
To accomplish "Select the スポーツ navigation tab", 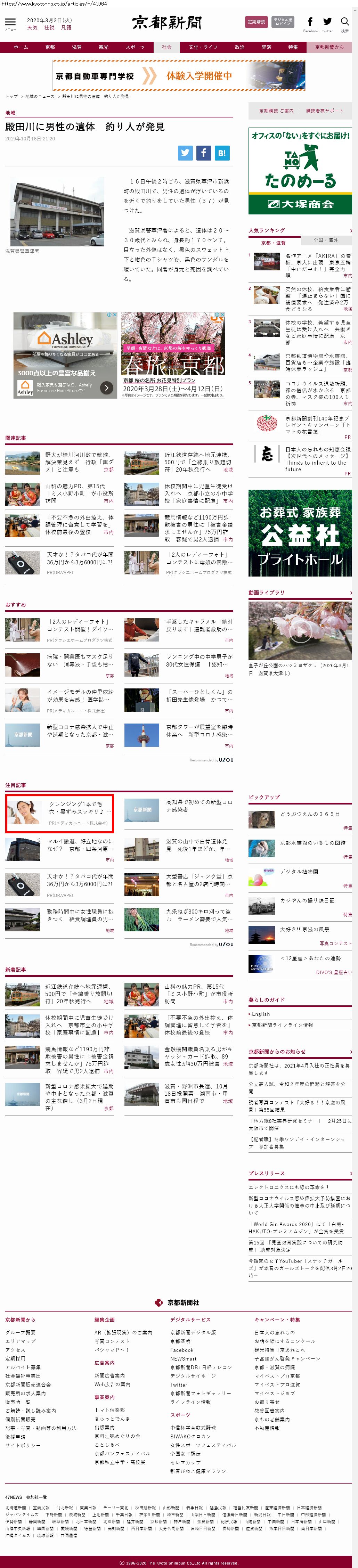I will tap(135, 47).
